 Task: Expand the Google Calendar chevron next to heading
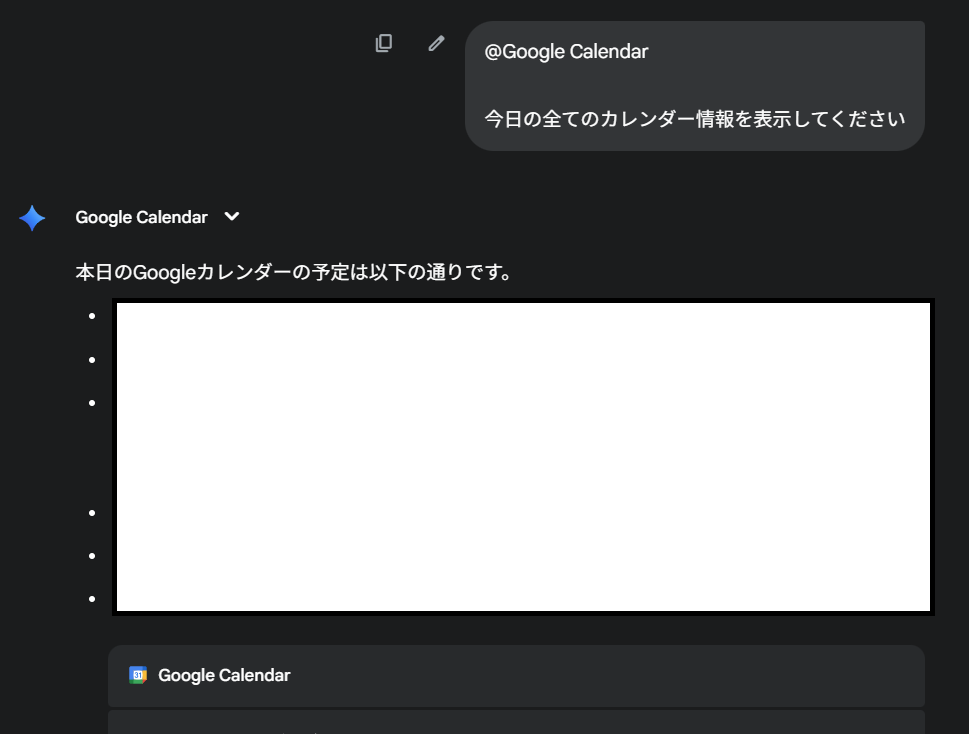coord(232,217)
